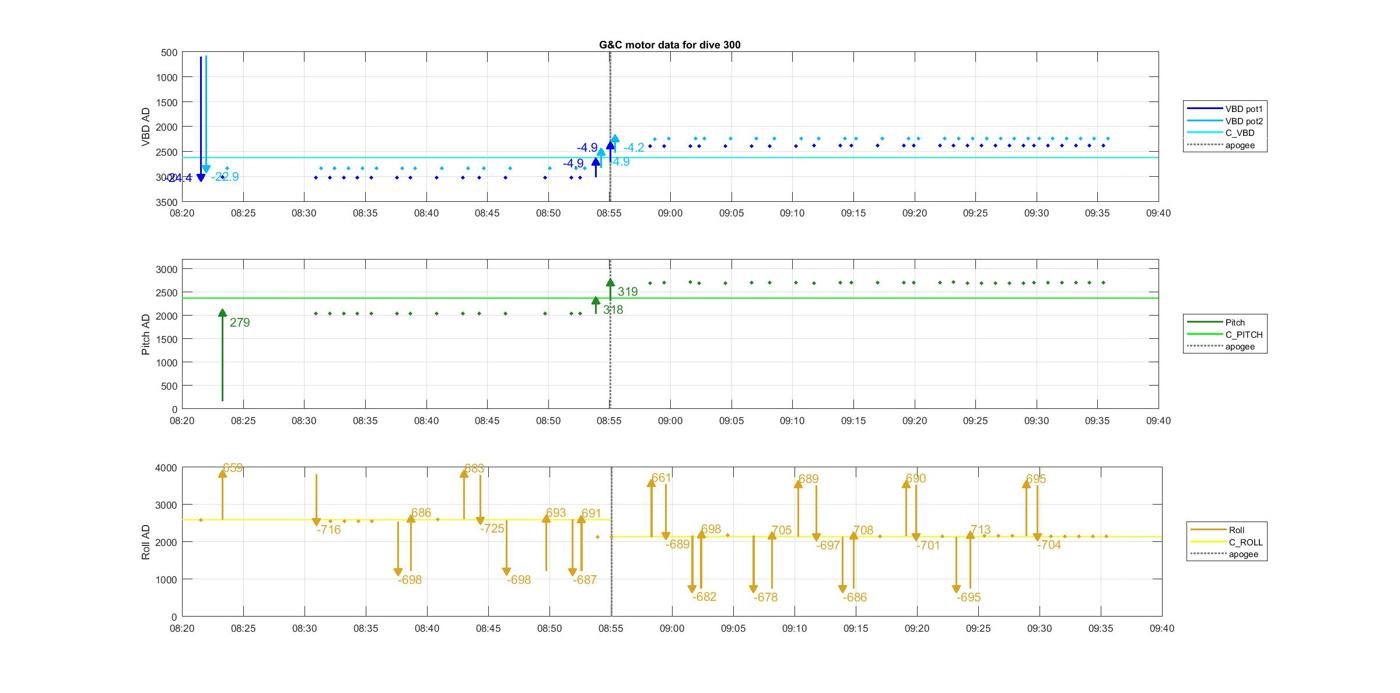Click the '690' roll label
Image resolution: width=1400 pixels, height=693 pixels.
[916, 479]
